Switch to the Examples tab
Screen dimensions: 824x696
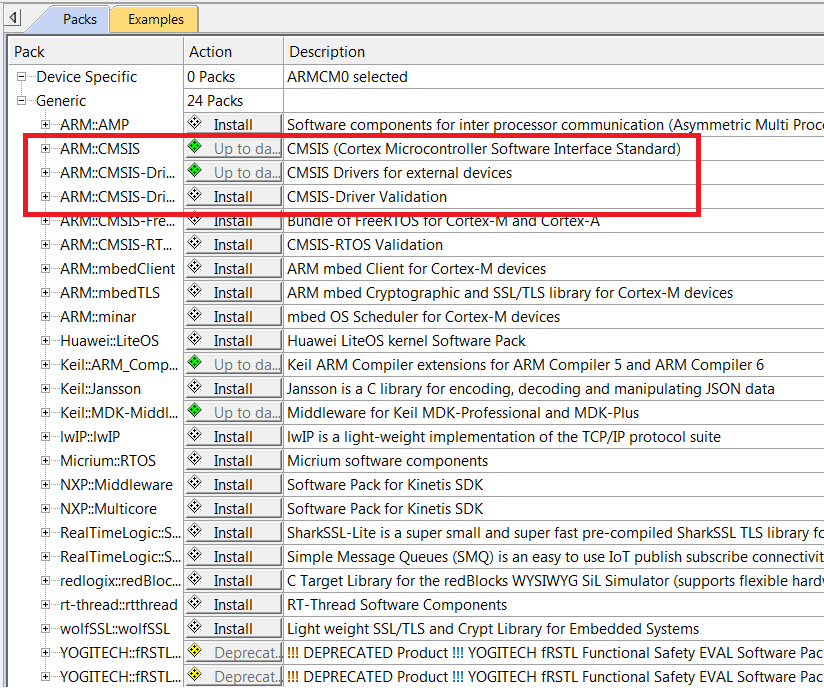(x=155, y=19)
